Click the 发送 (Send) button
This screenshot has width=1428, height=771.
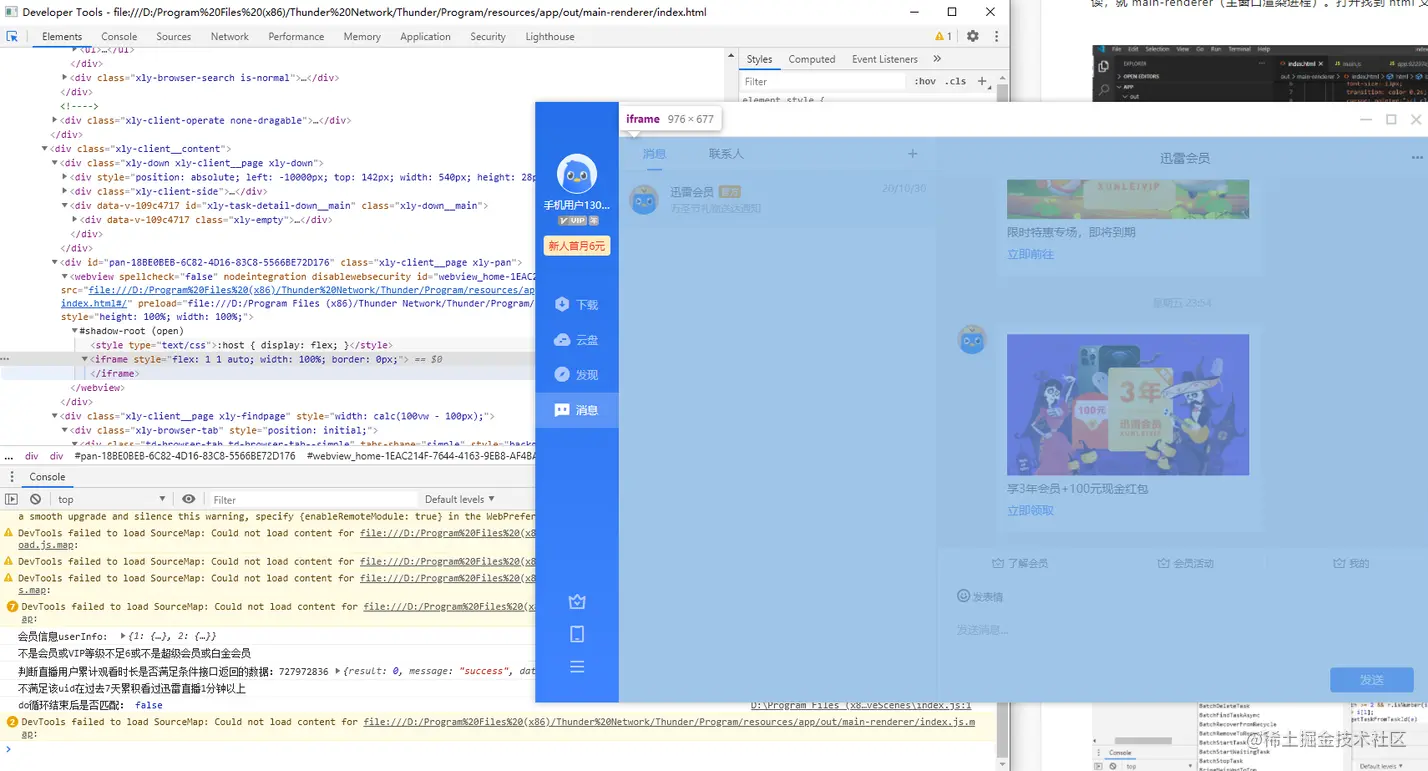(1371, 680)
